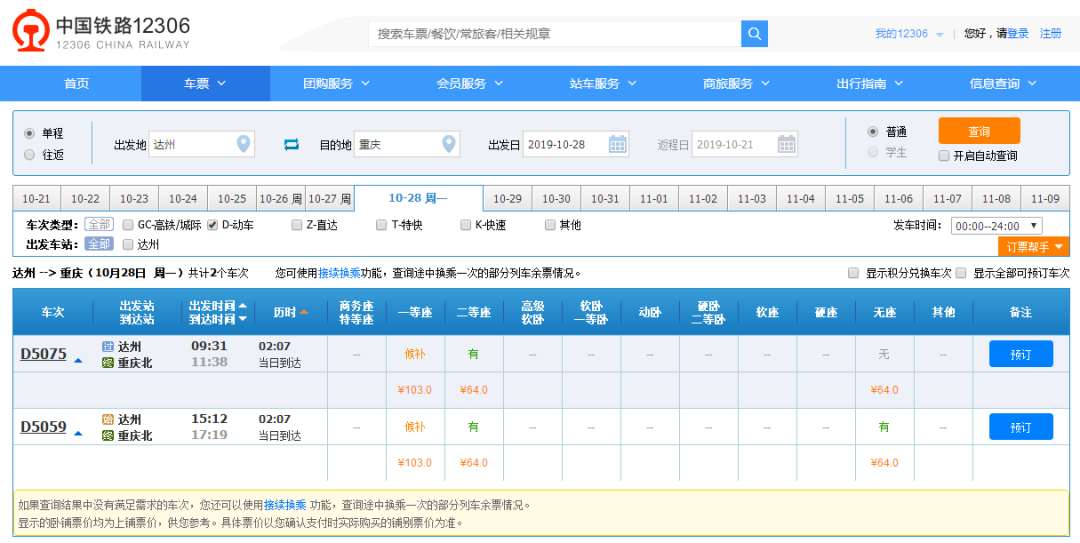Click the 出发地 location pin icon

[242, 144]
